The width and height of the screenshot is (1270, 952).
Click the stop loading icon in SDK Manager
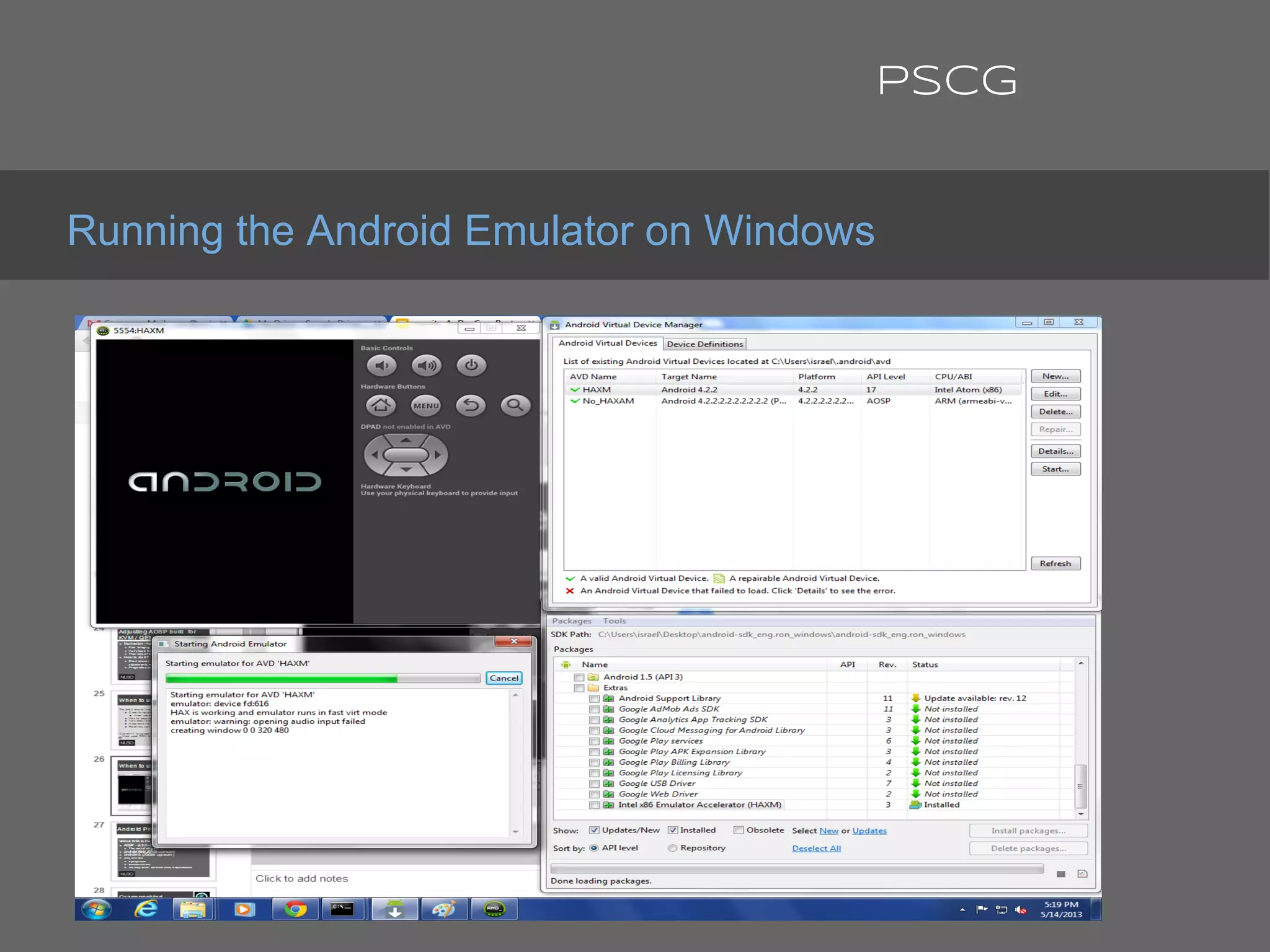tap(1061, 874)
